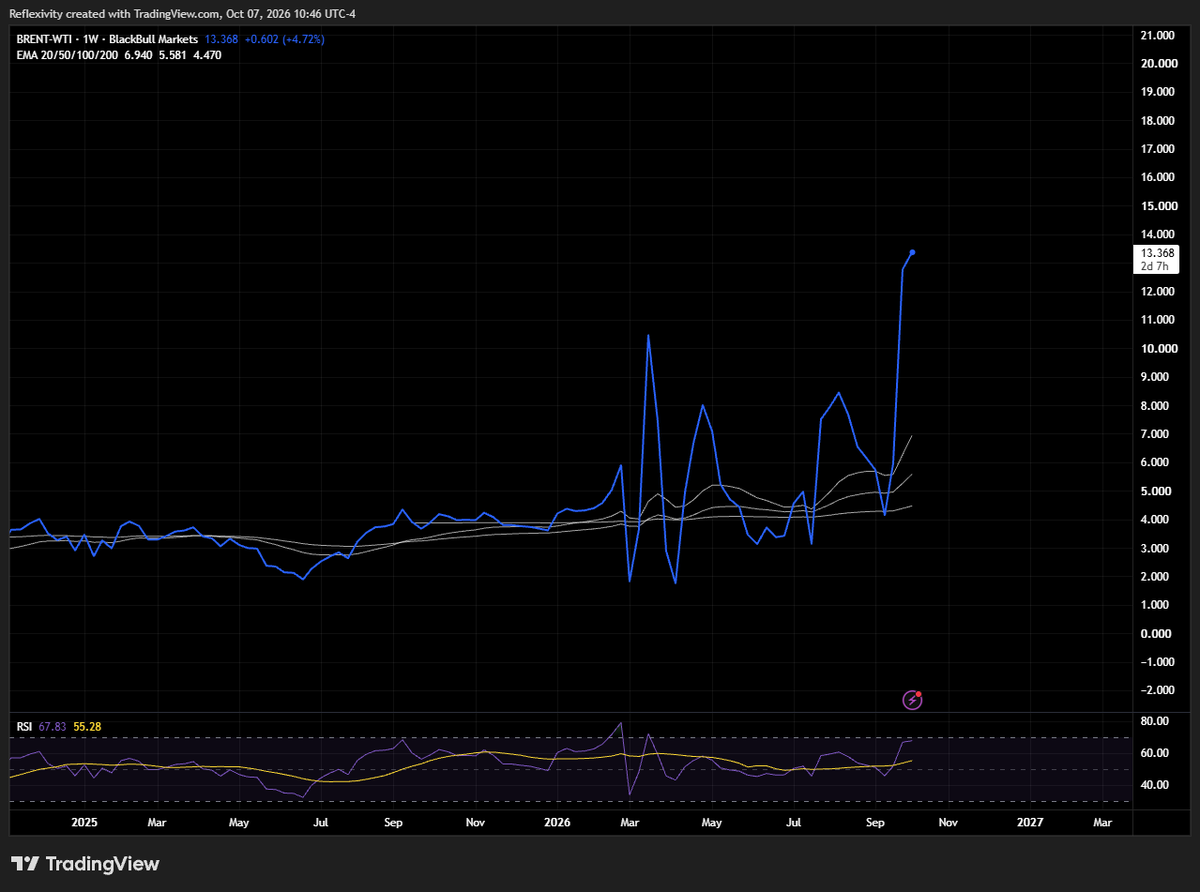
Task: Click the 18.000 price axis label
Action: 1158,121
